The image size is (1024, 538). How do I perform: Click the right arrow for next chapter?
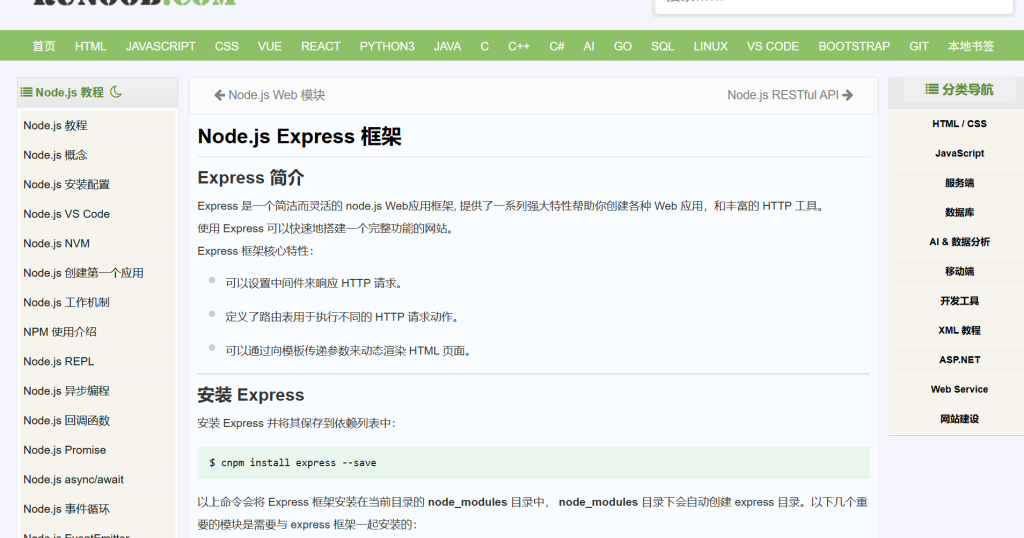(x=848, y=95)
